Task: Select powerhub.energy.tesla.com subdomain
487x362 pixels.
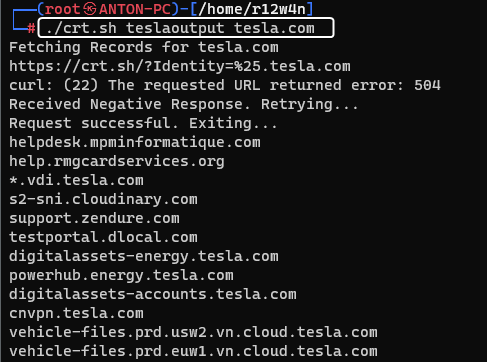Action: (x=121, y=276)
